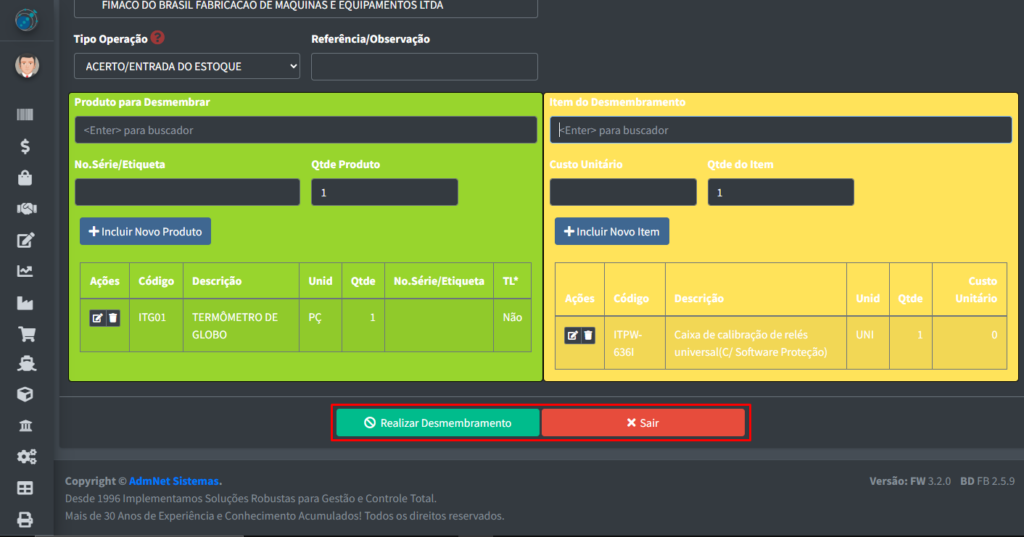1024x537 pixels.
Task: Delete the TERMÔMETRO DE GLOBO row
Action: coord(113,318)
